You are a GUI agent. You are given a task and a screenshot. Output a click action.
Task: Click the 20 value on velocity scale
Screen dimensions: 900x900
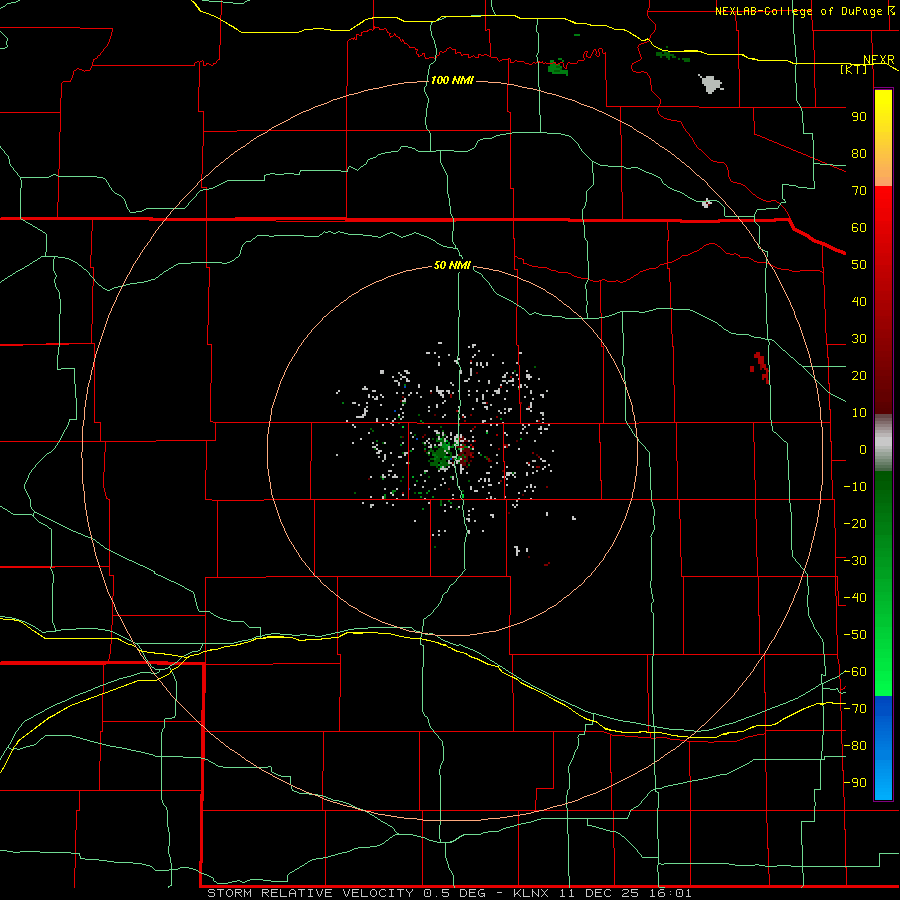(859, 375)
